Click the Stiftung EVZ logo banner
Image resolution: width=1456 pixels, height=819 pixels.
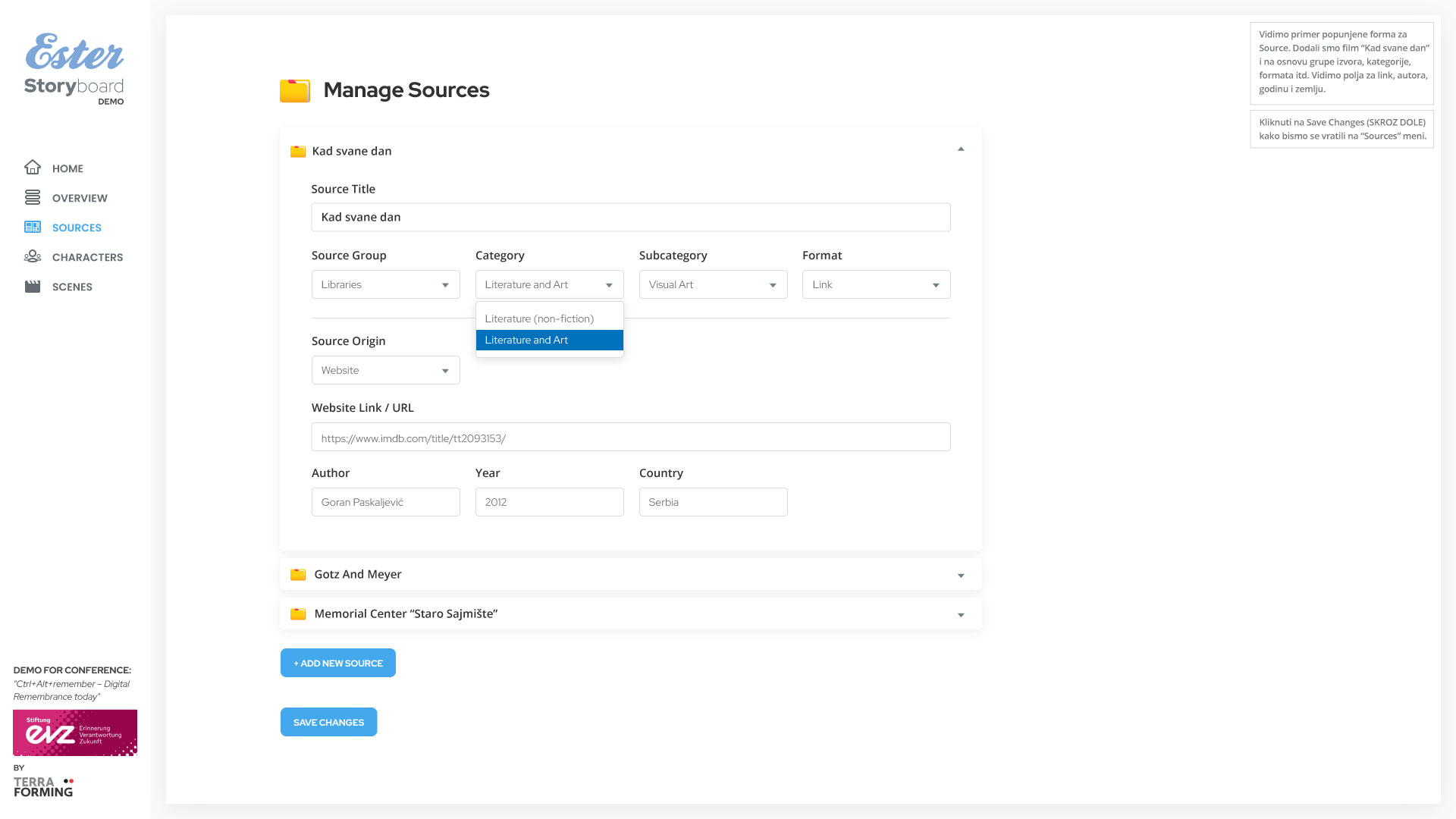coord(75,733)
